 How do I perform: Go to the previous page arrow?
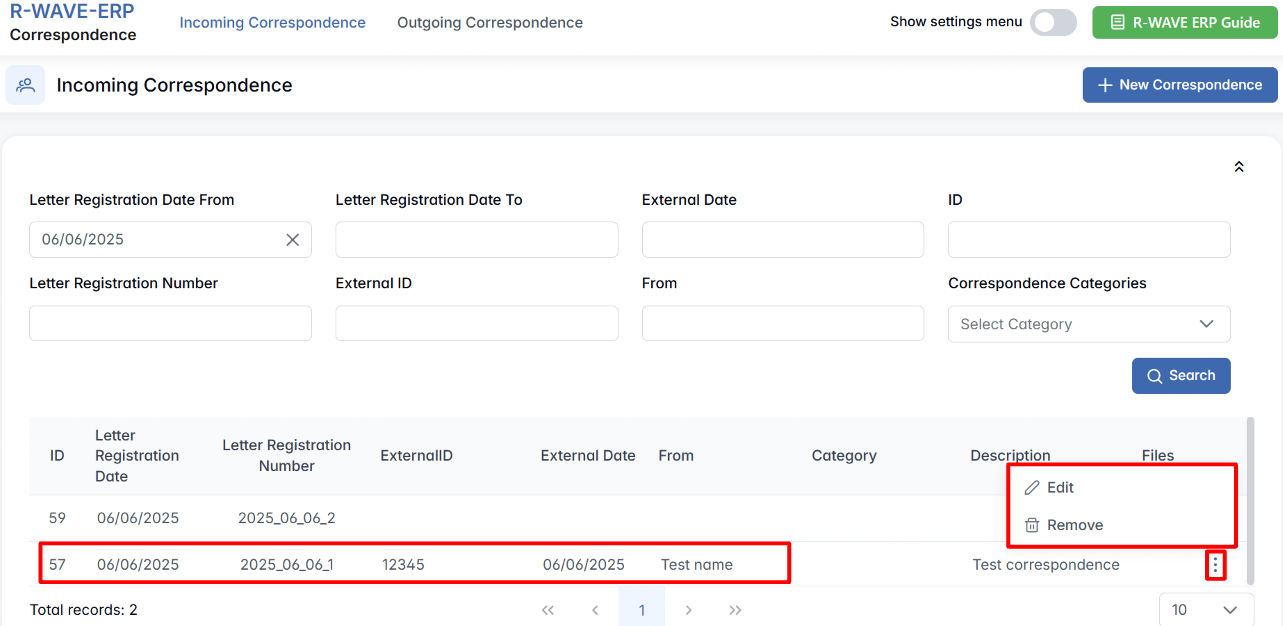595,610
